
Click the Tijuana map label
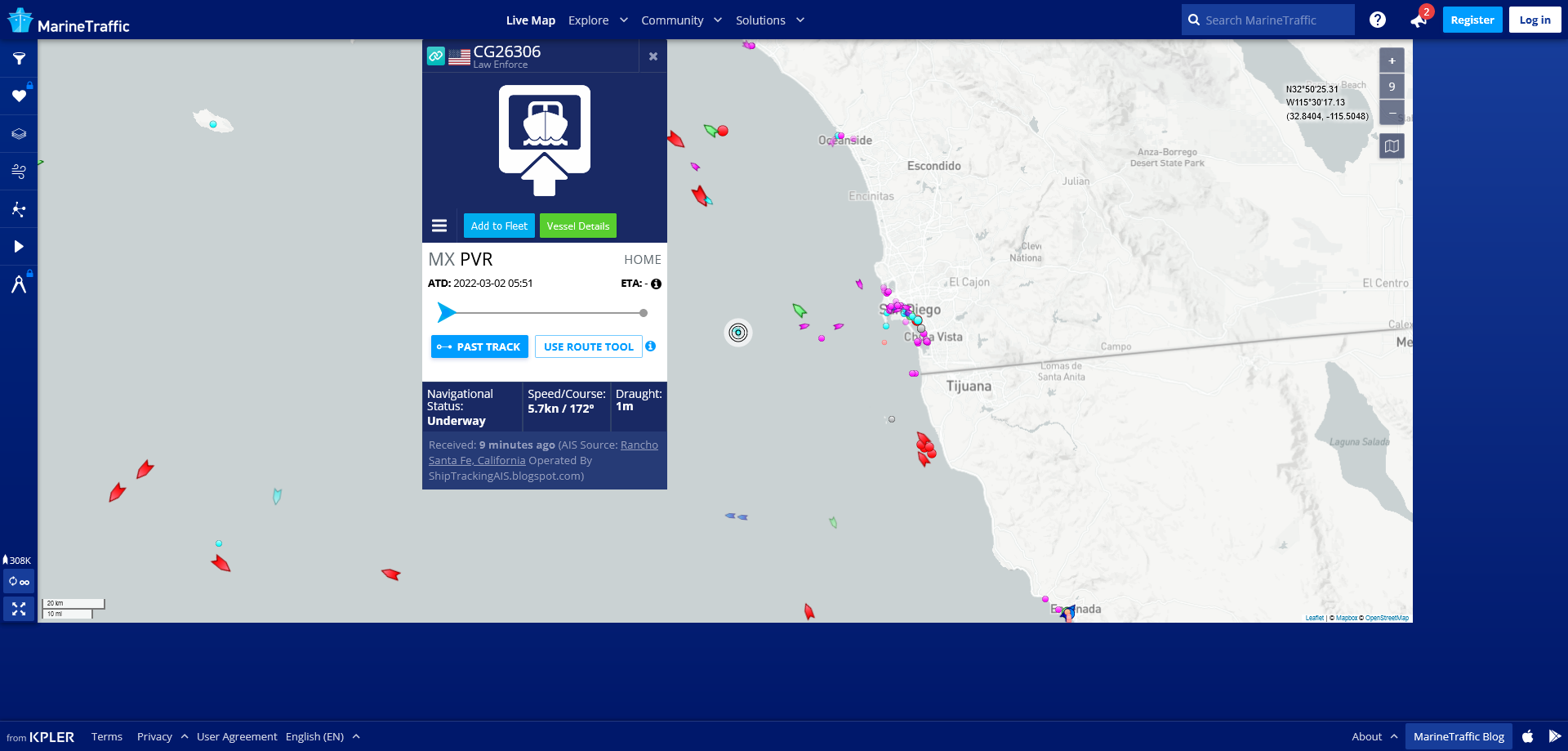pos(969,386)
